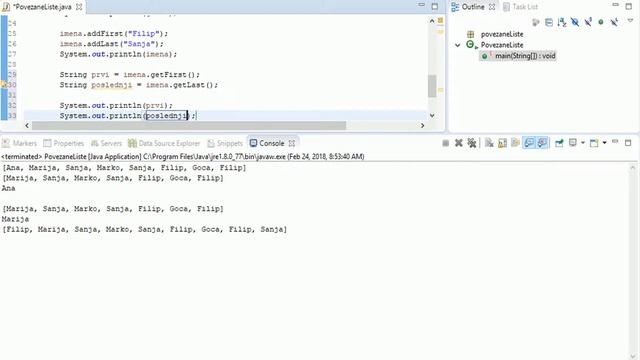Minimize the Outline panel

point(616,6)
